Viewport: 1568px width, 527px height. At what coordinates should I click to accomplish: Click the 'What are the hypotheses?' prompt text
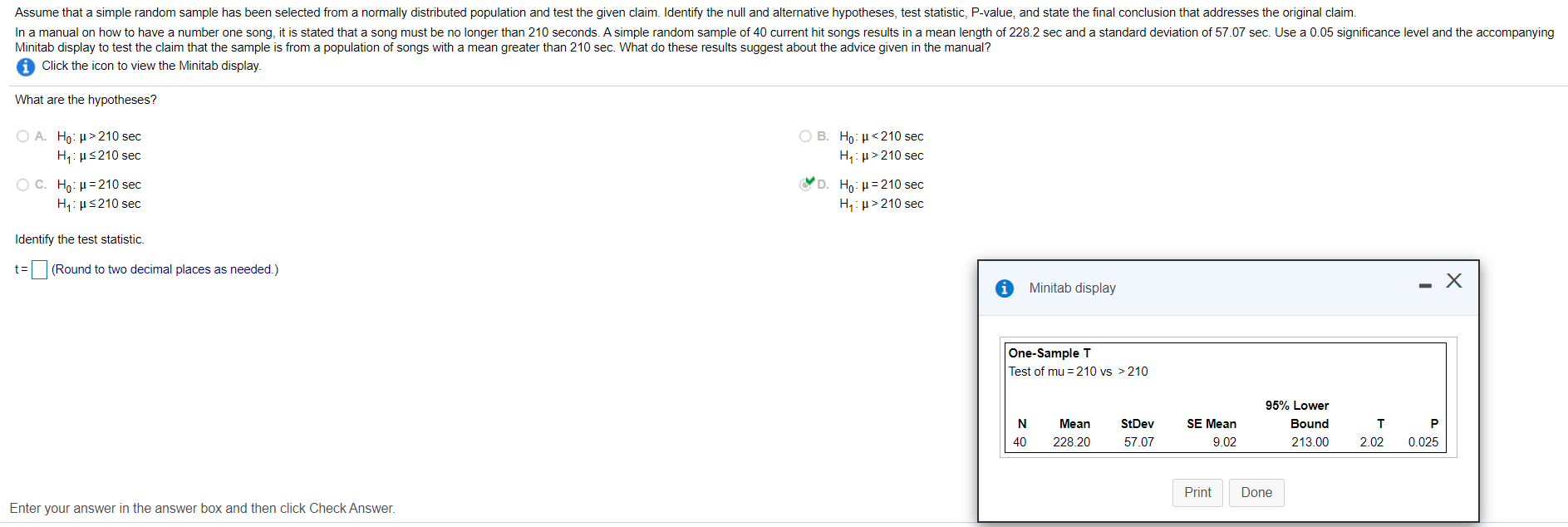point(84,99)
